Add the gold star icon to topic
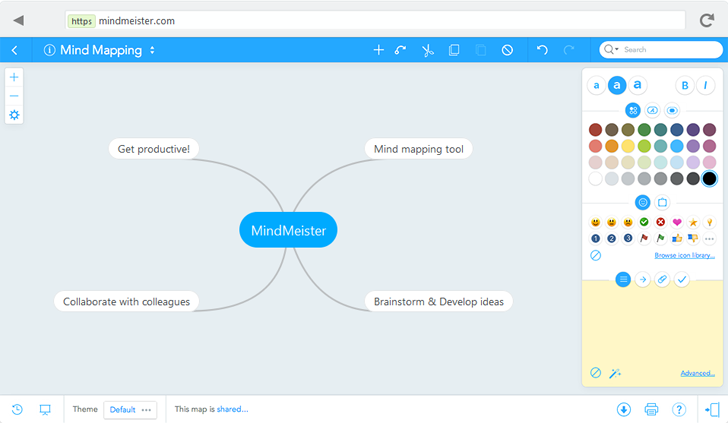 693,222
